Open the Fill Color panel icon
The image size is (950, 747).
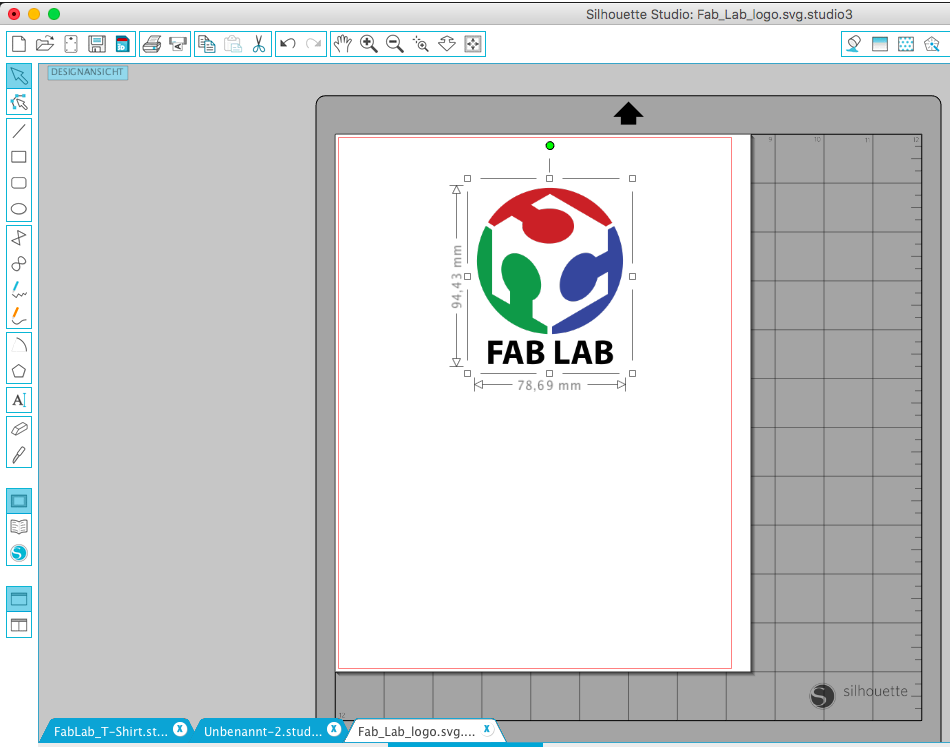[854, 44]
